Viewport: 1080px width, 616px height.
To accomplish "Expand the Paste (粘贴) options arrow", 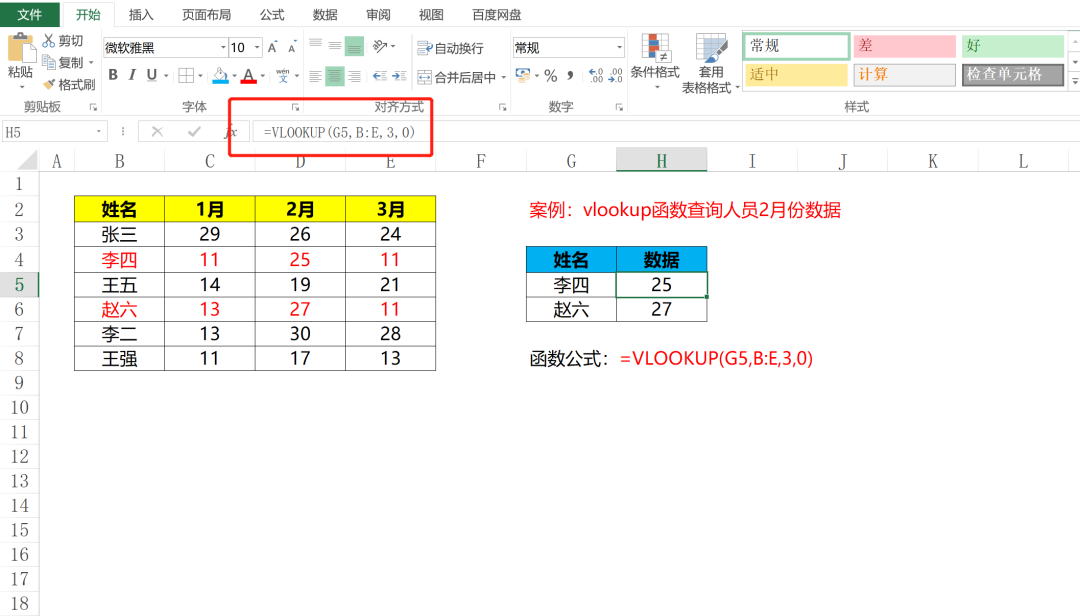I will (x=21, y=87).
